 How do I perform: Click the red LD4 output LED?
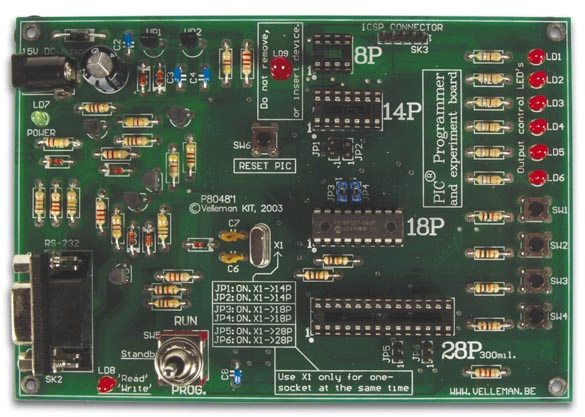[538, 127]
